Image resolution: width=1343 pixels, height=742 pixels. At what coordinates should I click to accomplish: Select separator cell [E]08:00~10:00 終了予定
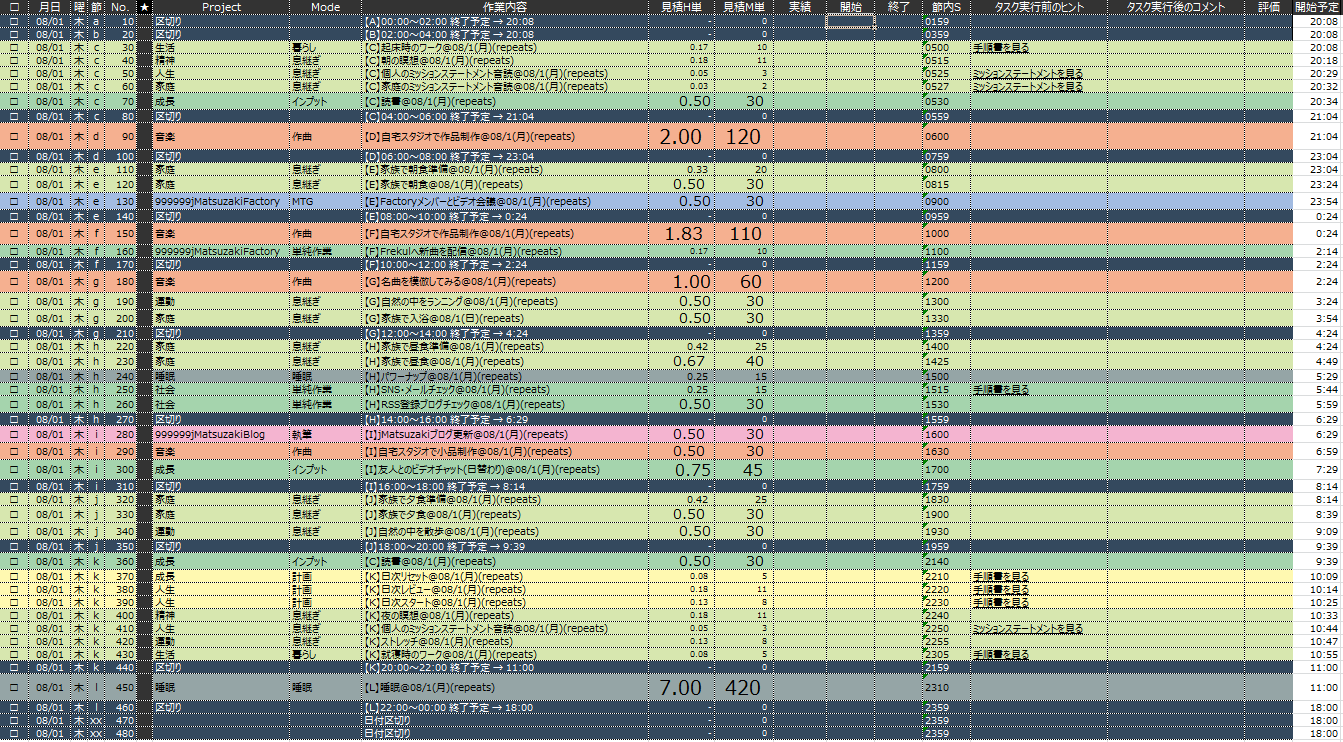pyautogui.click(x=505, y=216)
